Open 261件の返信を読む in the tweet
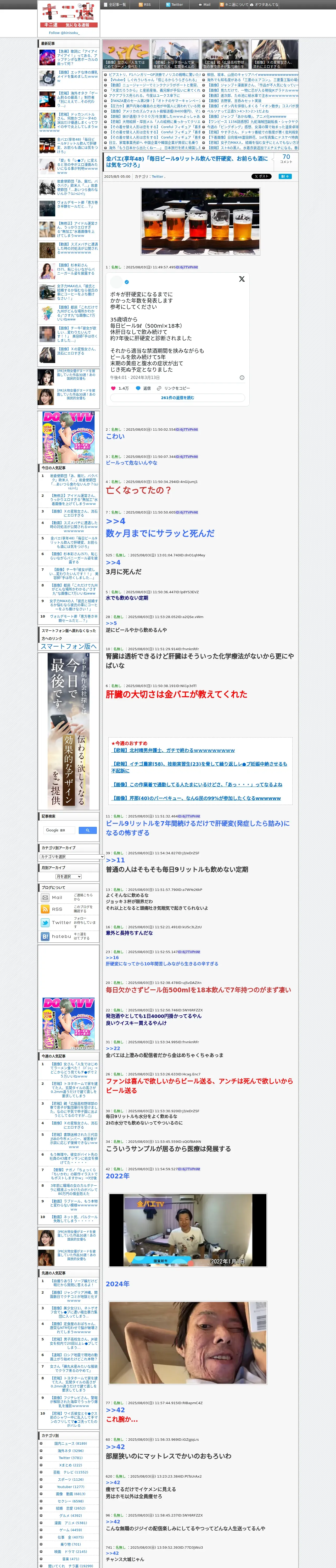This screenshot has height=1568, width=336. (x=177, y=397)
